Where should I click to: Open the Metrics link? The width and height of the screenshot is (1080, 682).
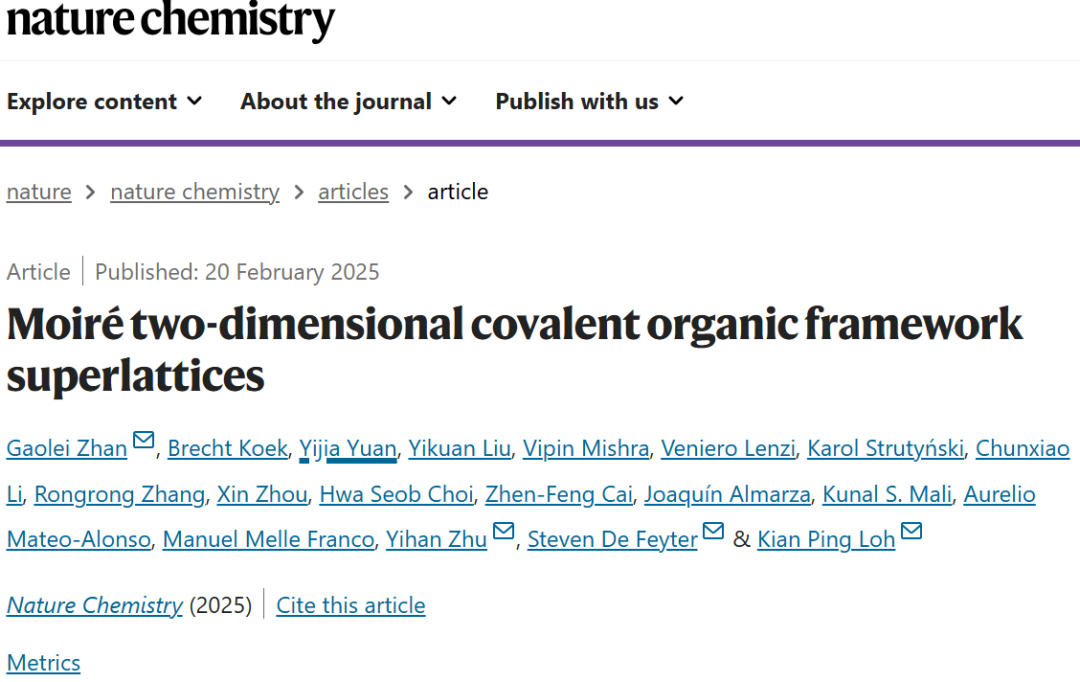[x=43, y=663]
